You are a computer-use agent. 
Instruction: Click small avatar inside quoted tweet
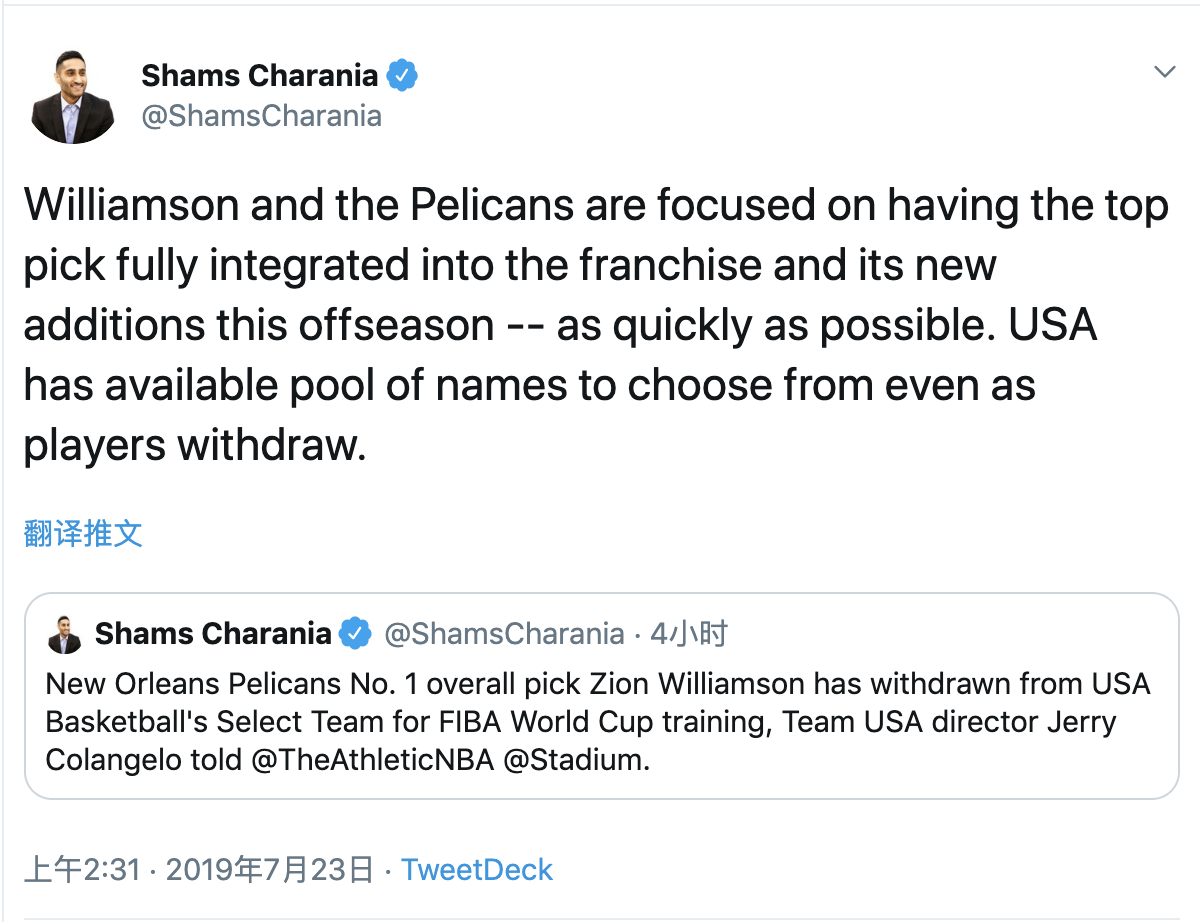65,634
